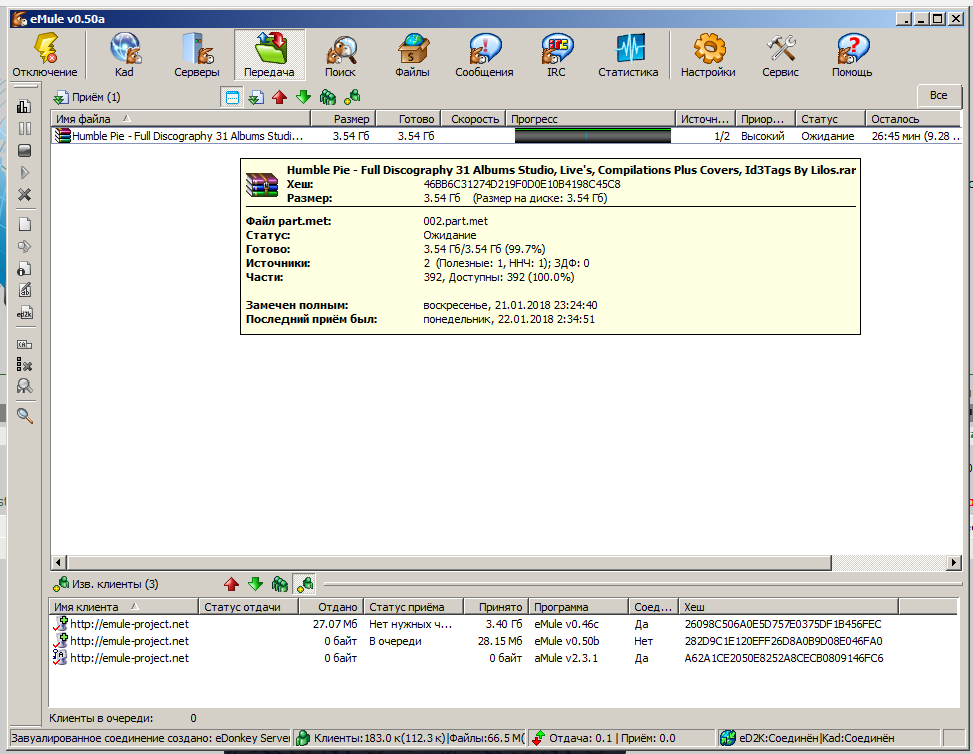973x754 pixels.
Task: Click the priority bar-chart icon in sidebar
Action: pyautogui.click(x=24, y=107)
